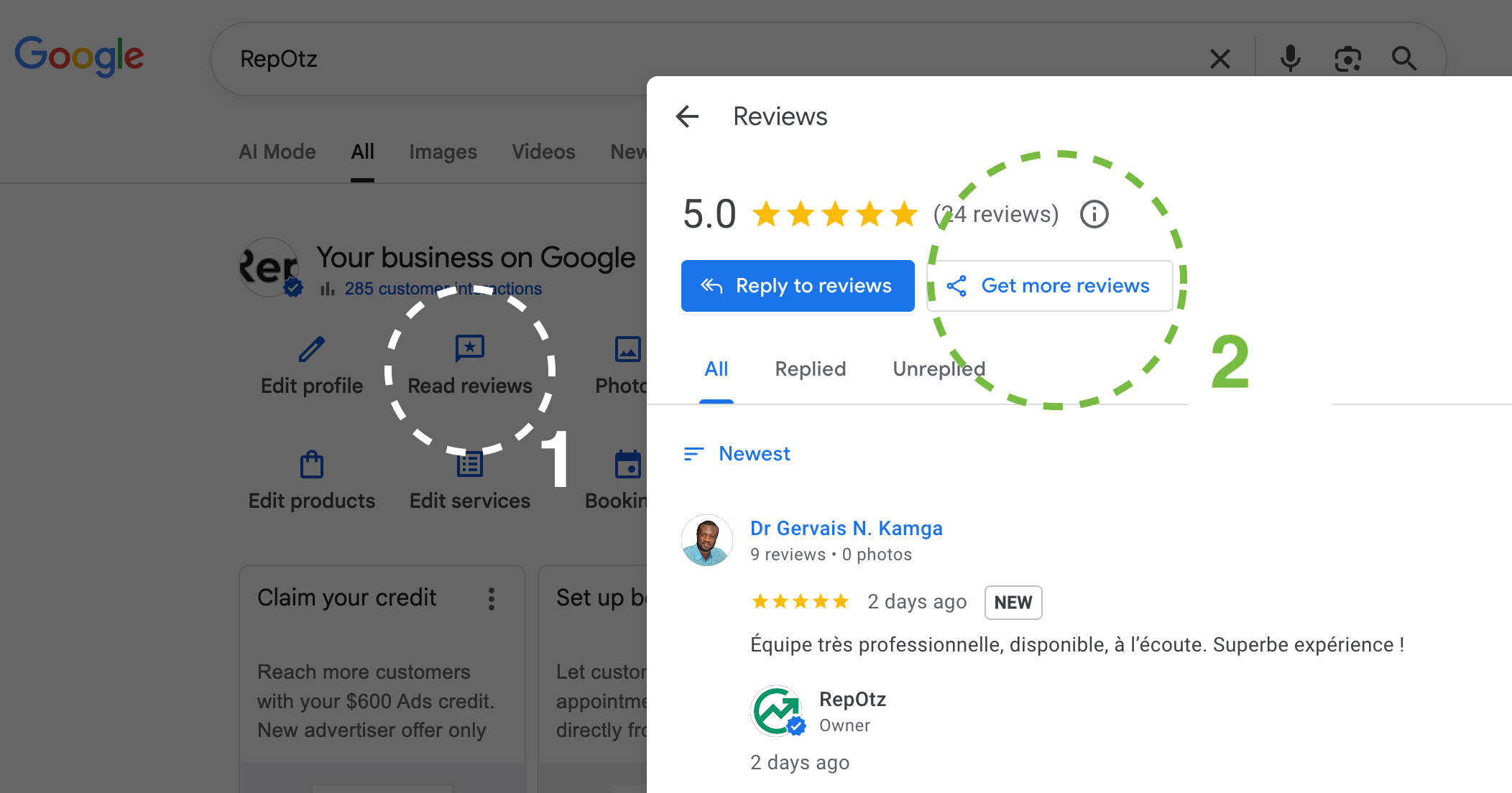Click Get more reviews
1512x793 pixels.
[1049, 285]
